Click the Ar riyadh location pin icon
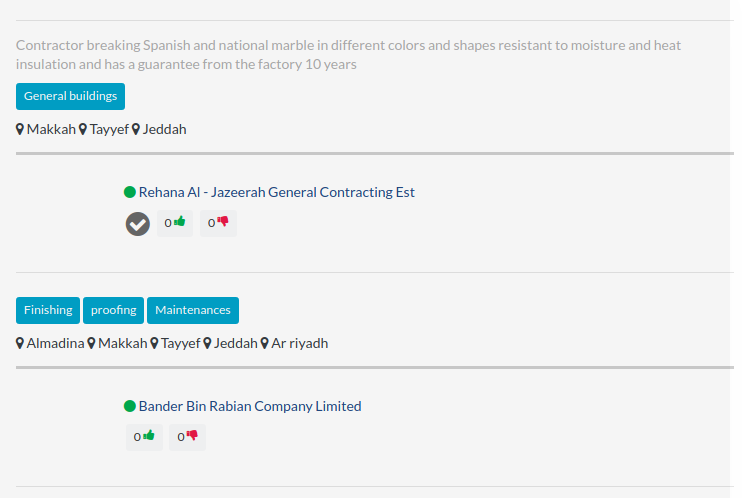 [x=265, y=343]
